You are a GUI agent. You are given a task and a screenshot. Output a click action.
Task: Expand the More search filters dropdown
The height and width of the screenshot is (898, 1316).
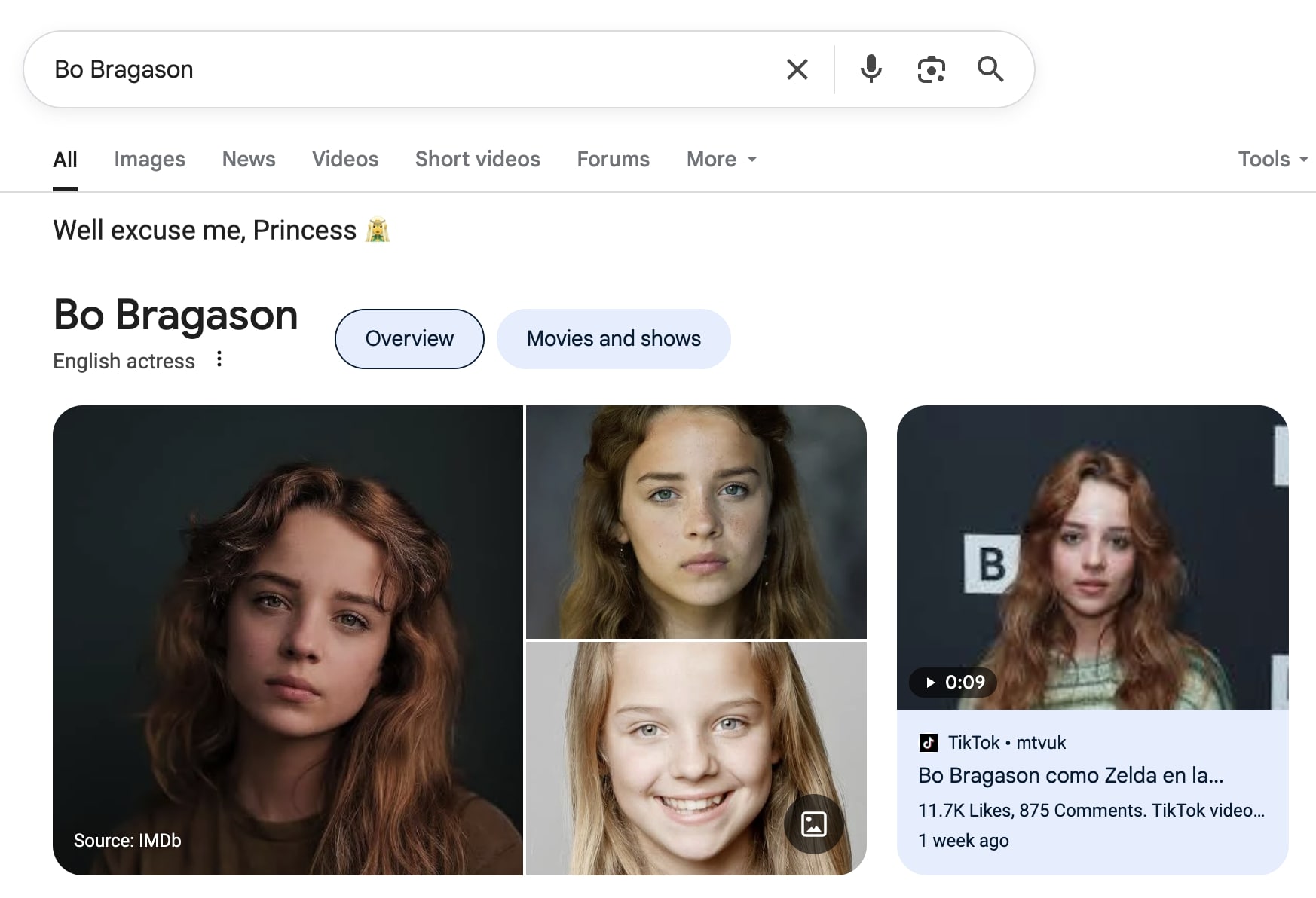(721, 159)
